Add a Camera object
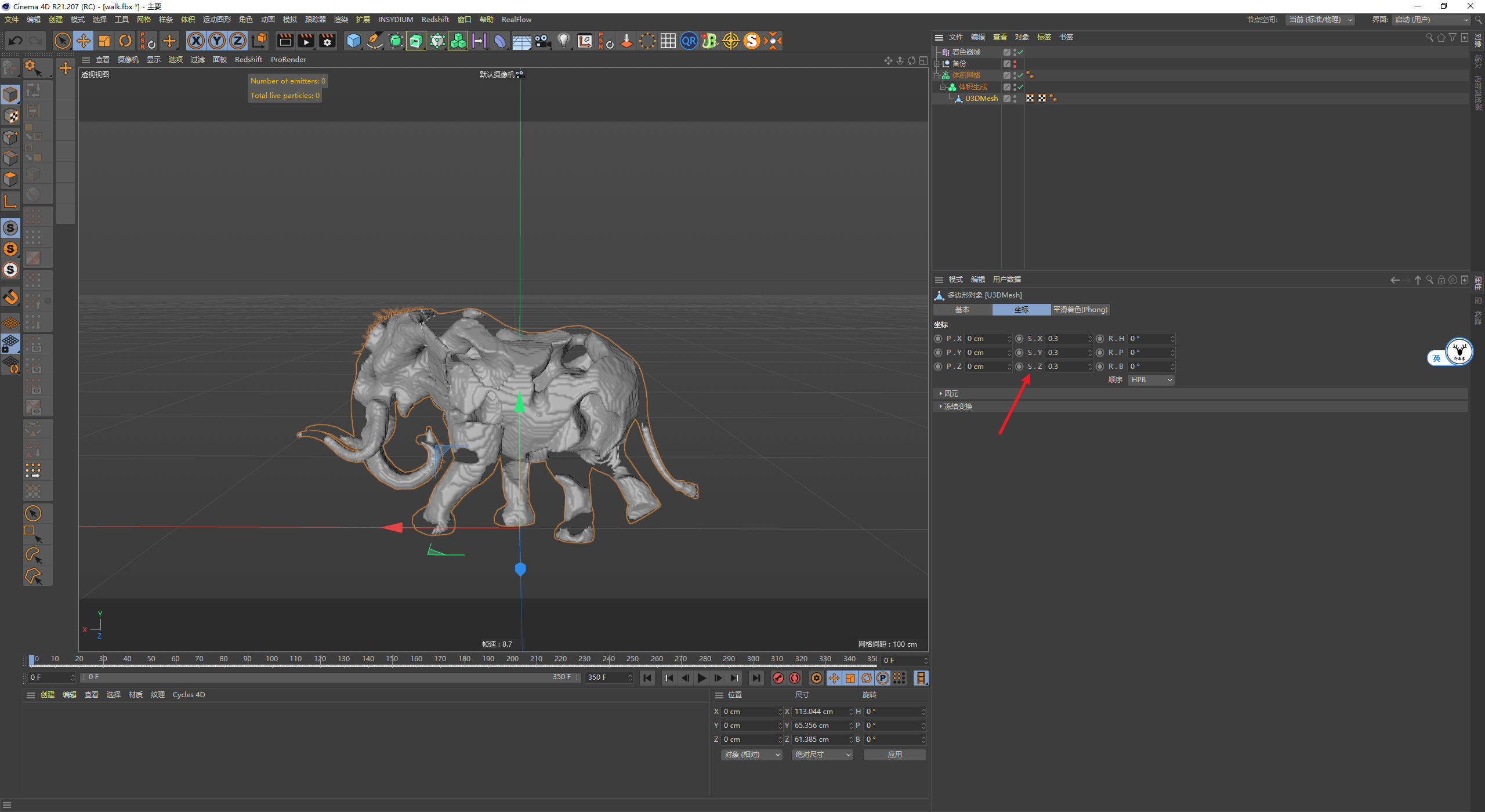The height and width of the screenshot is (812, 1485). coord(542,41)
